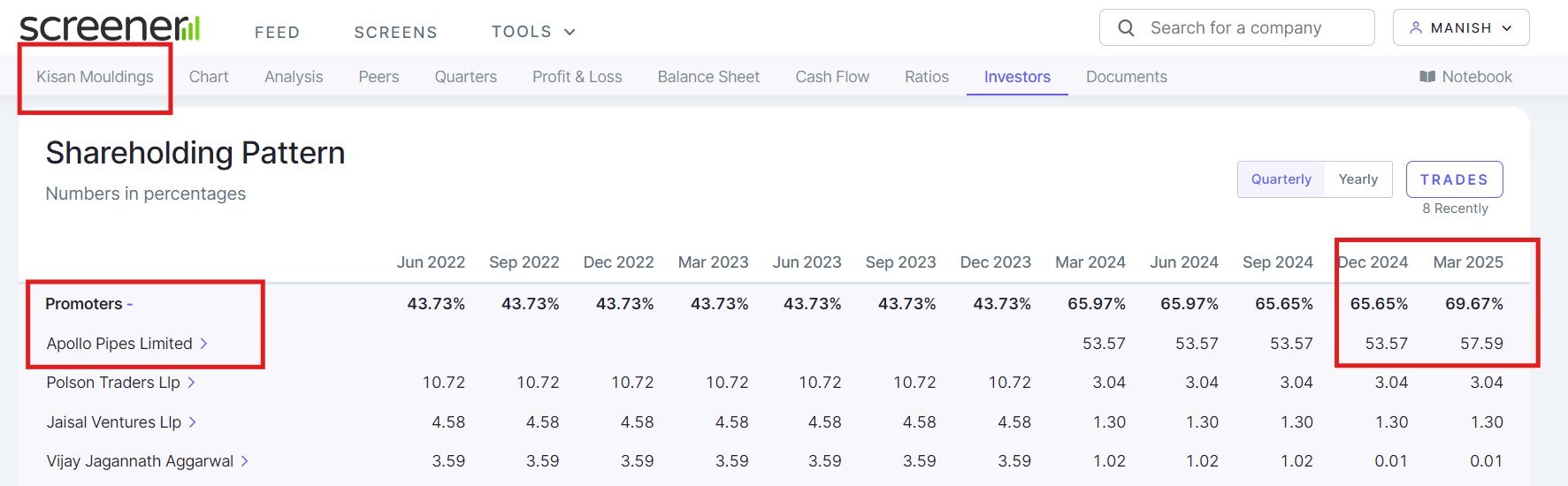1568x486 pixels.
Task: Click the Mar 2024 column header
Action: click(x=1090, y=262)
